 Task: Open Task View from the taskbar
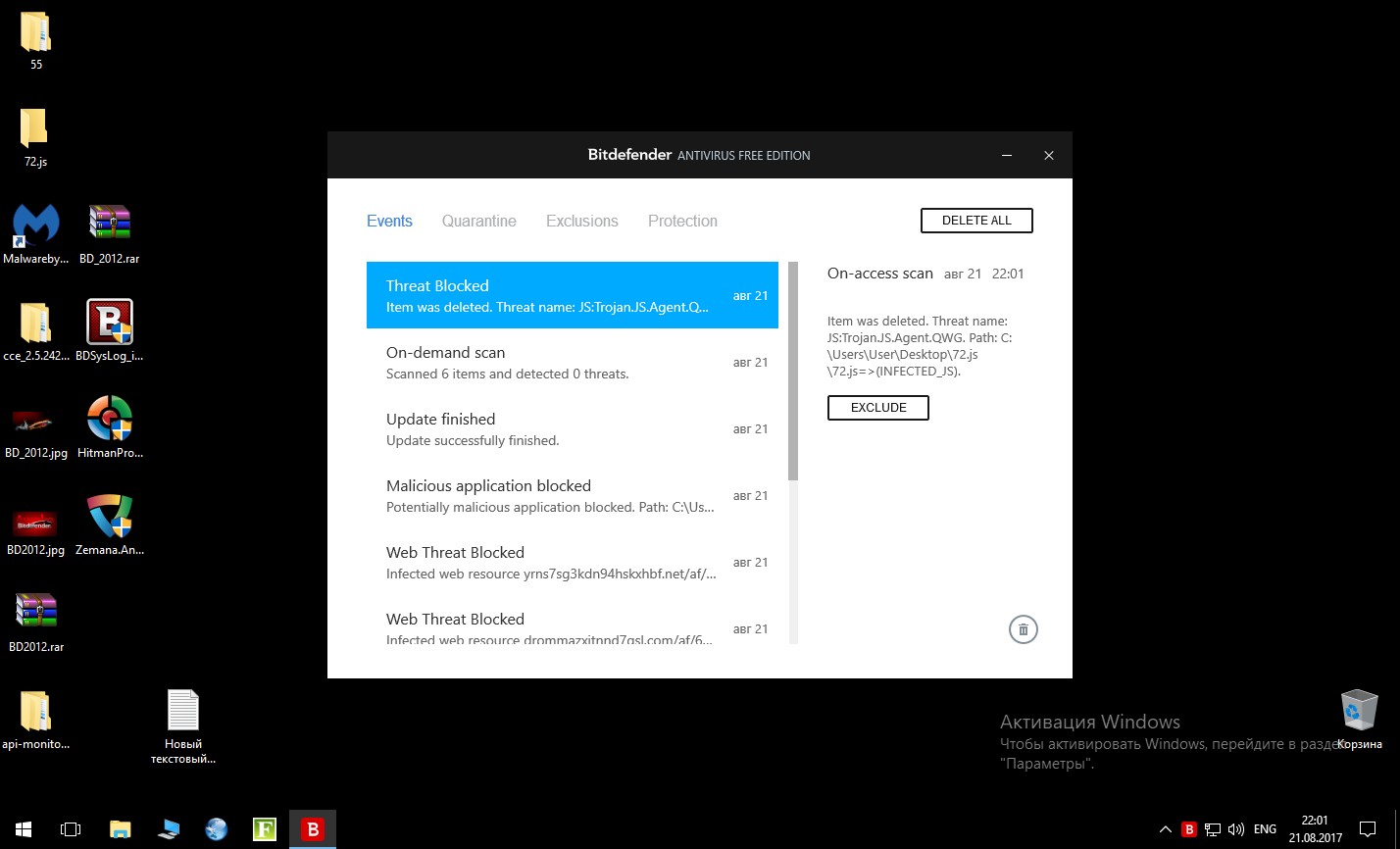[x=71, y=829]
